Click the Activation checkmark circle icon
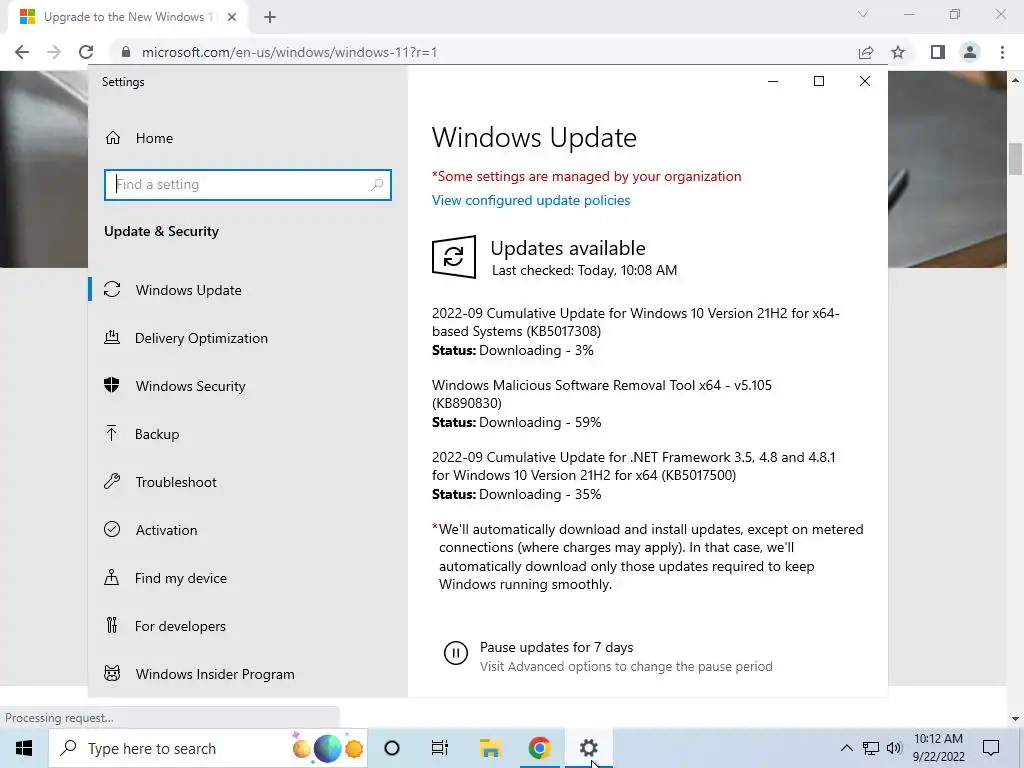This screenshot has width=1024, height=768. [112, 529]
